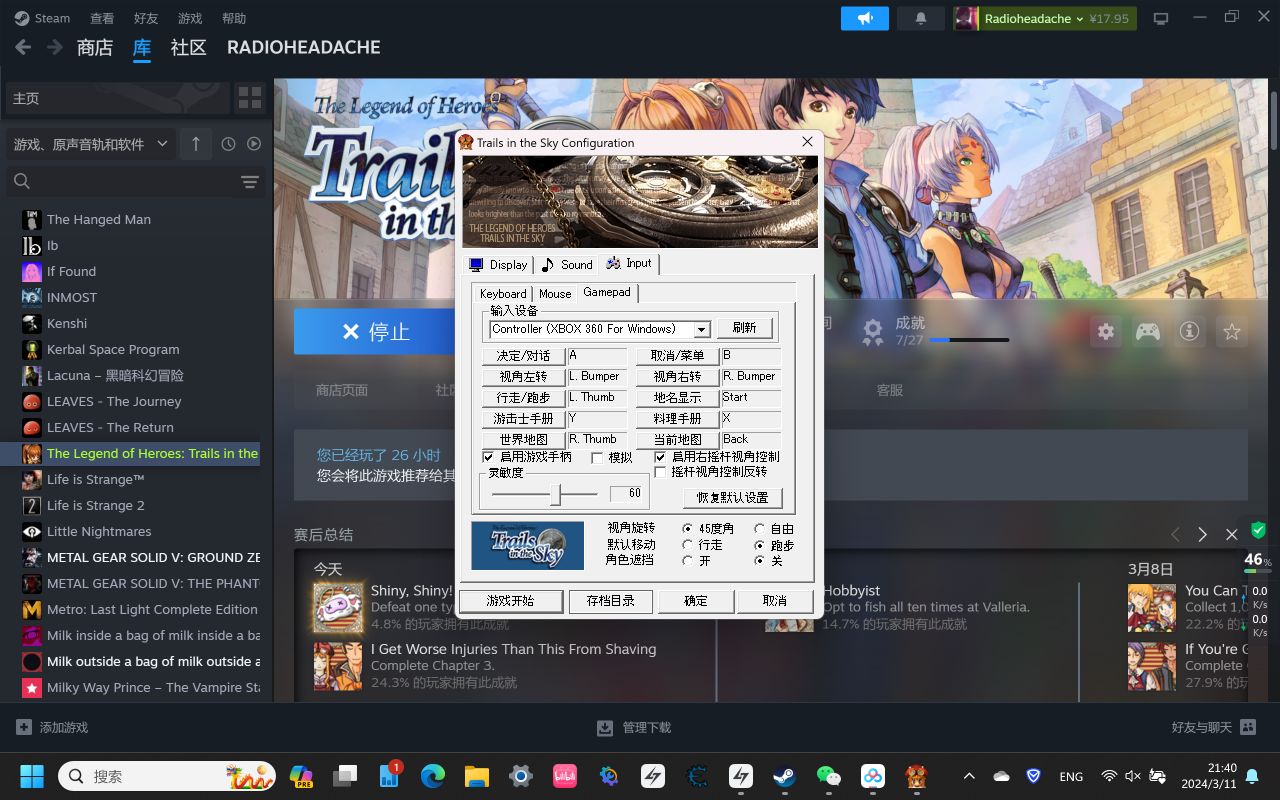1280x800 pixels.
Task: Open Windows Start menu
Action: (x=31, y=776)
